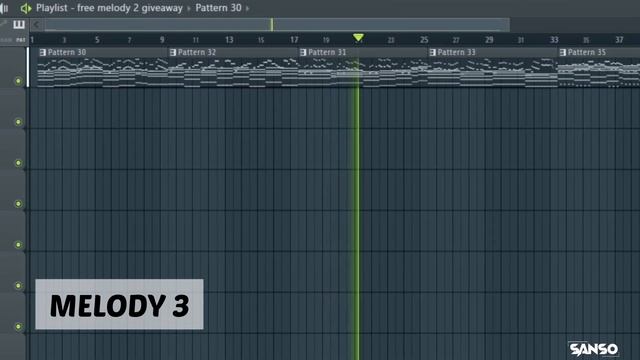640x360 pixels.
Task: Open the Pattern 31 clip menu icon
Action: [x=303, y=52]
